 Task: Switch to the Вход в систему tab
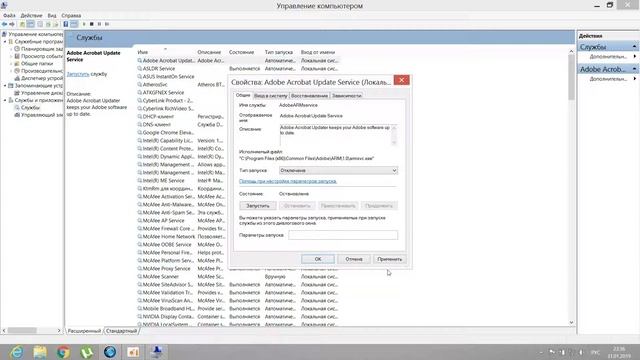click(x=271, y=96)
